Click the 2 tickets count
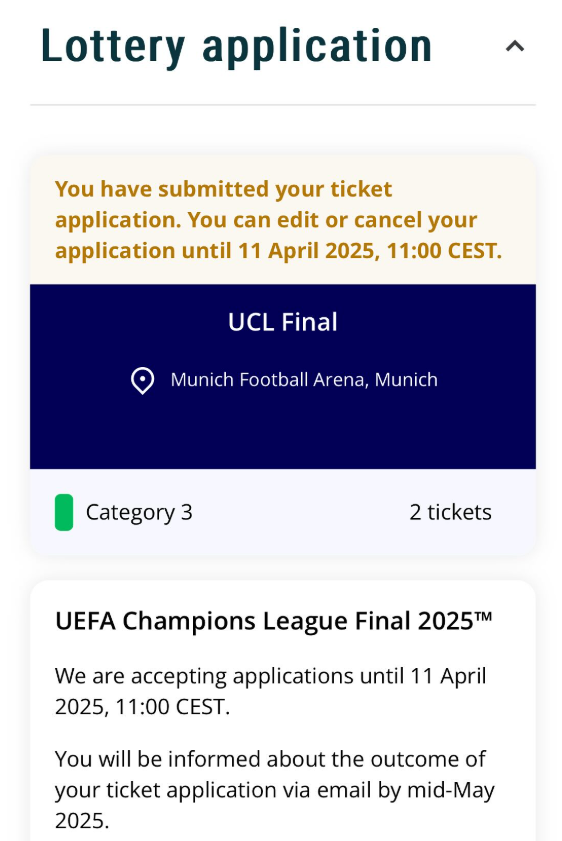 pyautogui.click(x=450, y=512)
